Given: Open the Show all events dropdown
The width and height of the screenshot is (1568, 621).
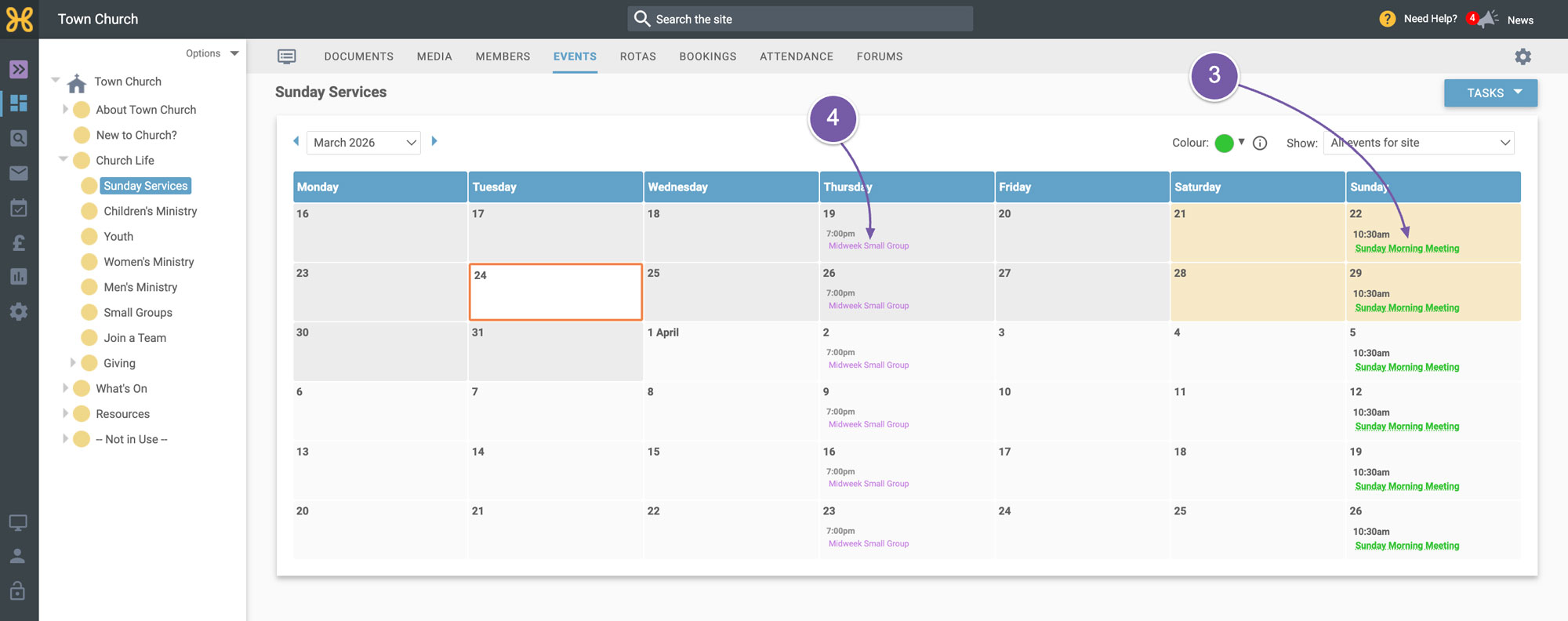Looking at the screenshot, I should click(x=1419, y=143).
